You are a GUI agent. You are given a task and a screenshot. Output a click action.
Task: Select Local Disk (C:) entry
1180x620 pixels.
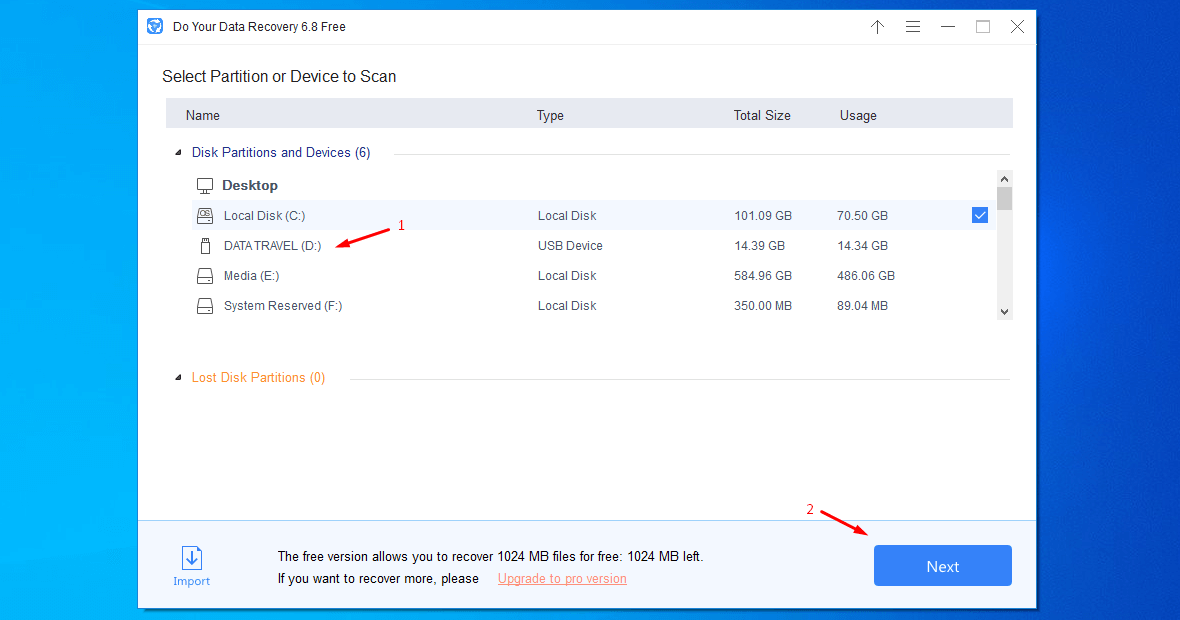point(592,215)
